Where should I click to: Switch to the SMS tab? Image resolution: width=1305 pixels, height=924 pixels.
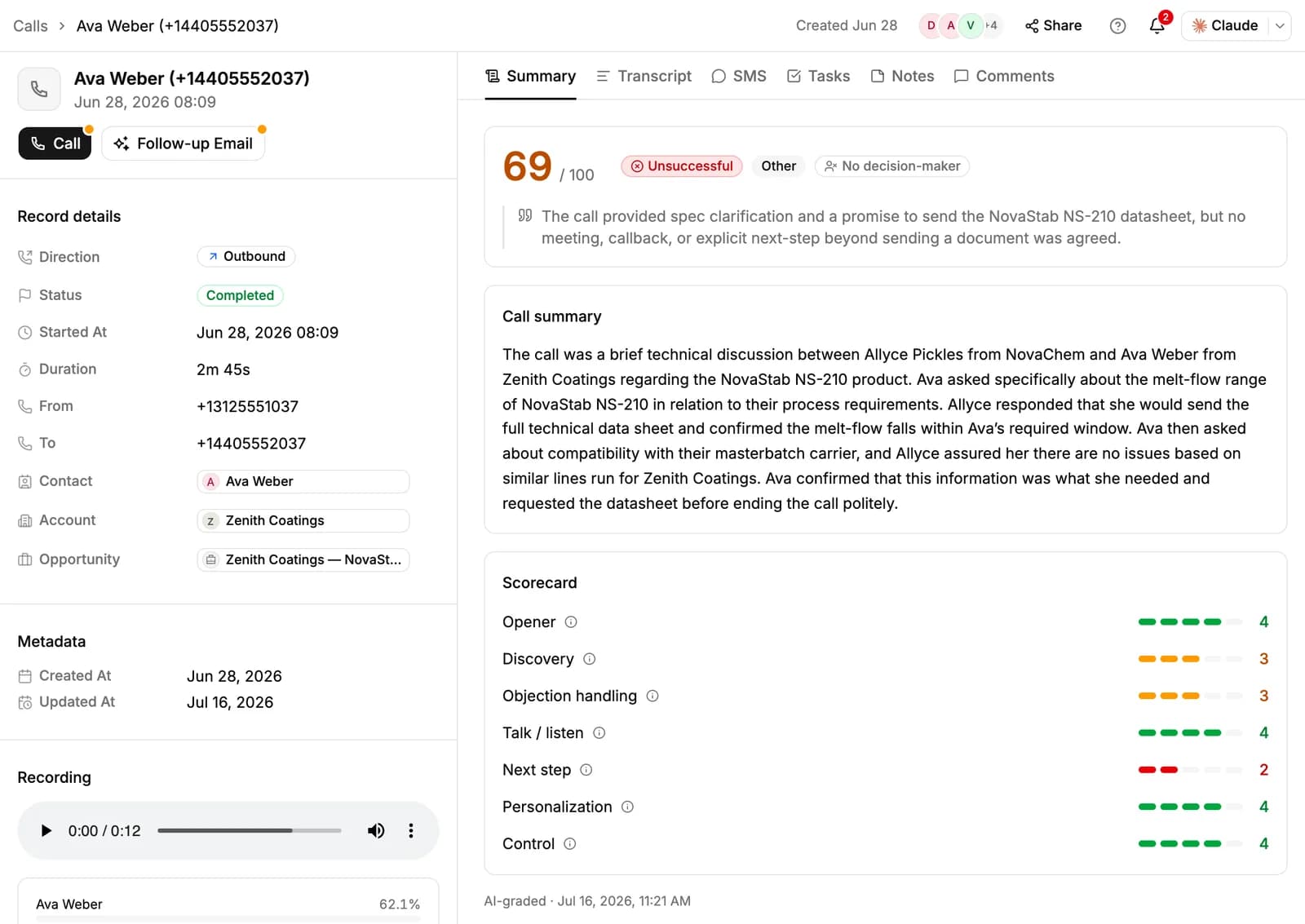pos(739,77)
